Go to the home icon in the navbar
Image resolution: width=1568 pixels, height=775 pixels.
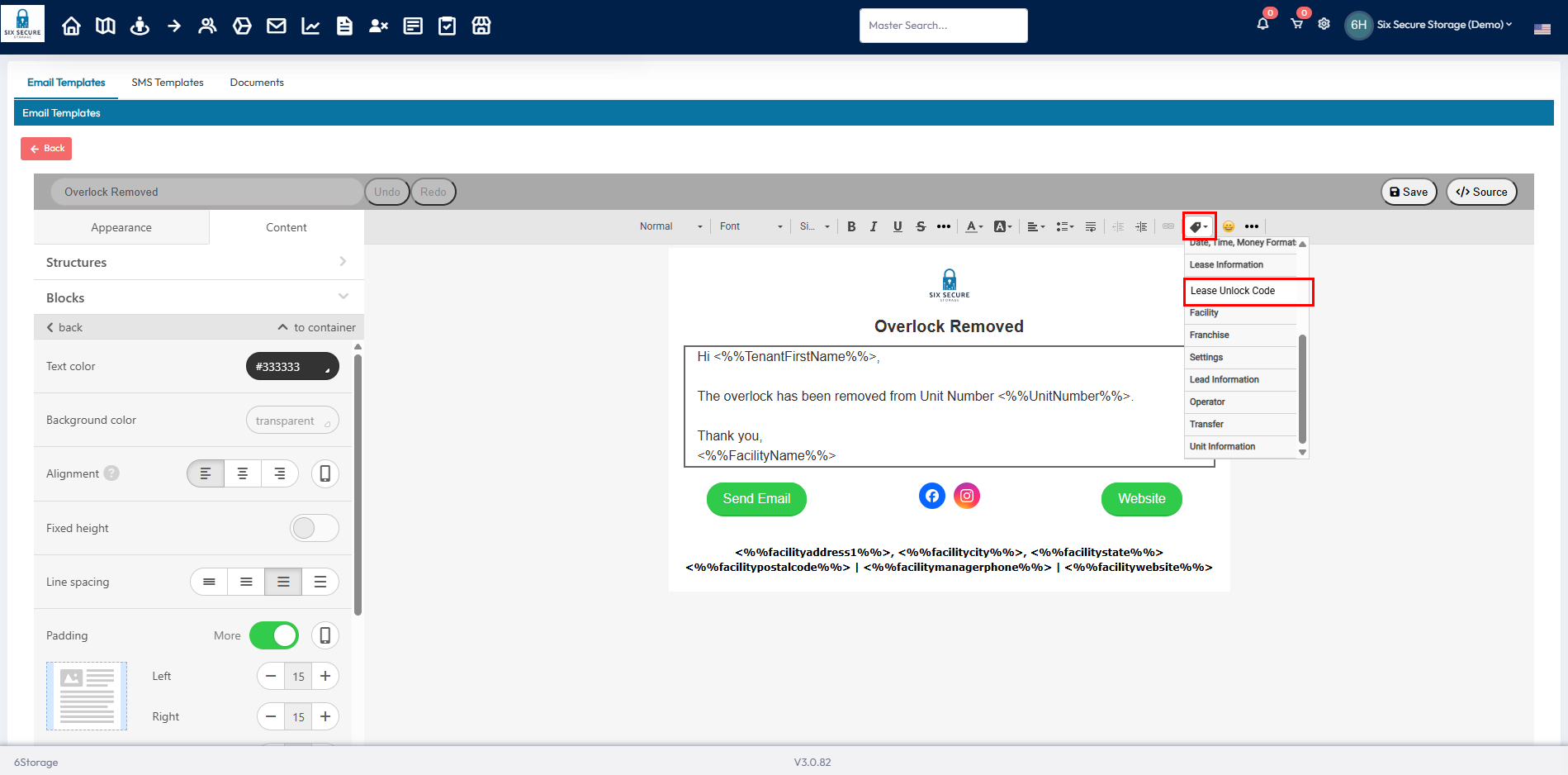[x=72, y=26]
